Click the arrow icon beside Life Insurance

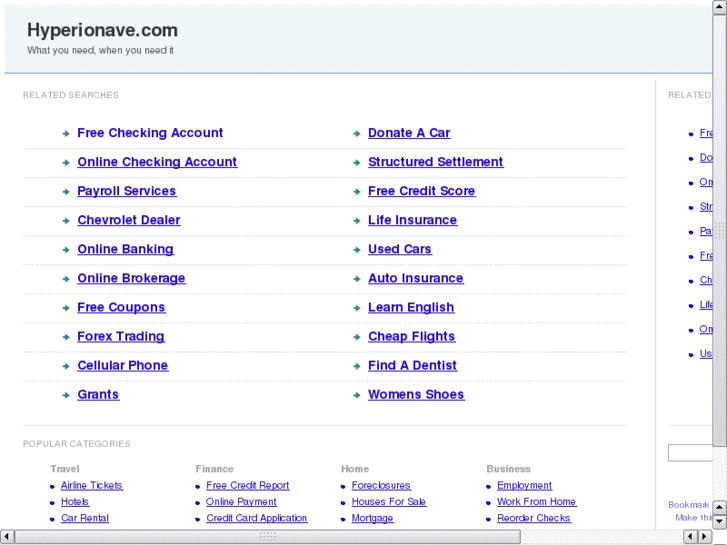[x=357, y=221]
